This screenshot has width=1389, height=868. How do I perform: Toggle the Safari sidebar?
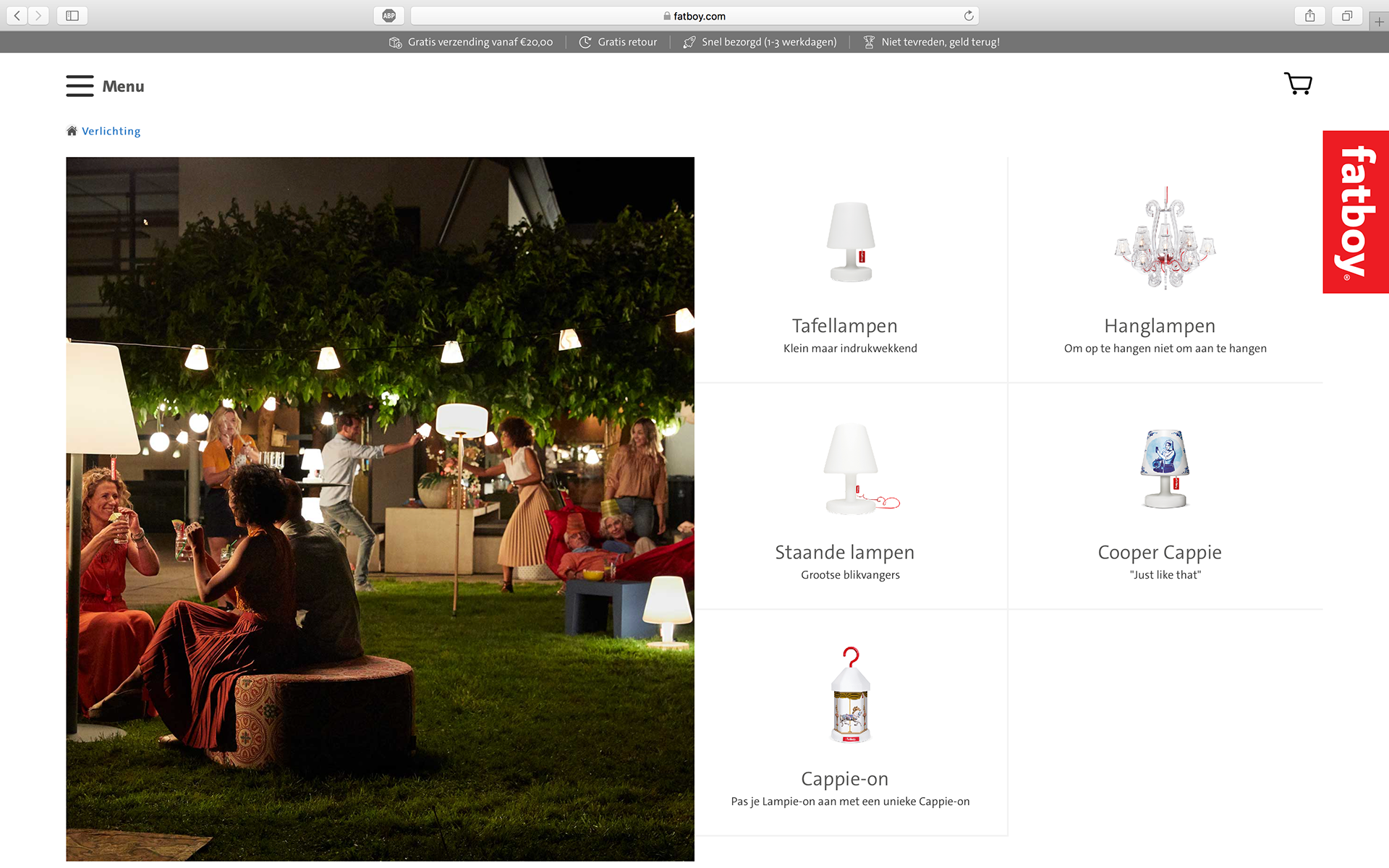tap(72, 16)
